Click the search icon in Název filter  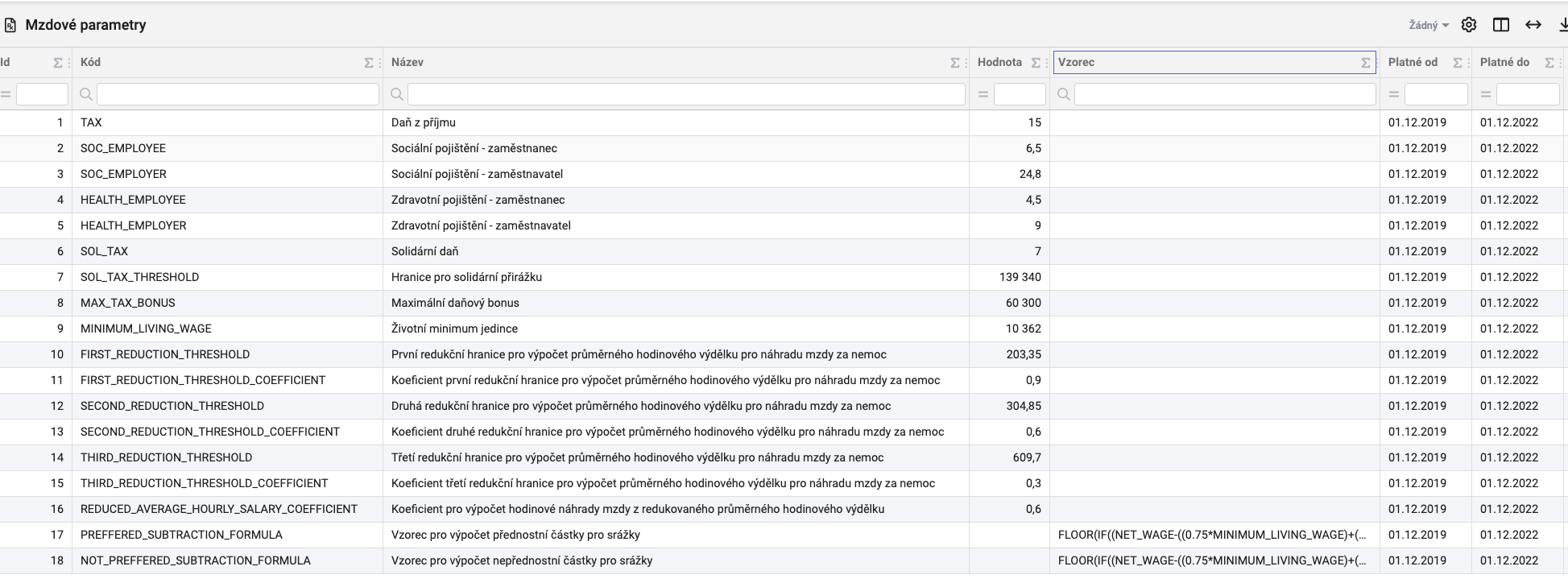point(397,95)
